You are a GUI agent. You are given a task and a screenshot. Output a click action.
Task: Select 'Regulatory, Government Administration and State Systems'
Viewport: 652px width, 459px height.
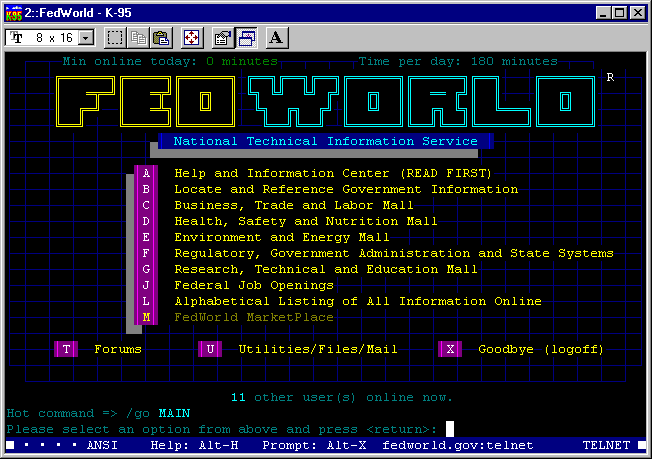(394, 253)
